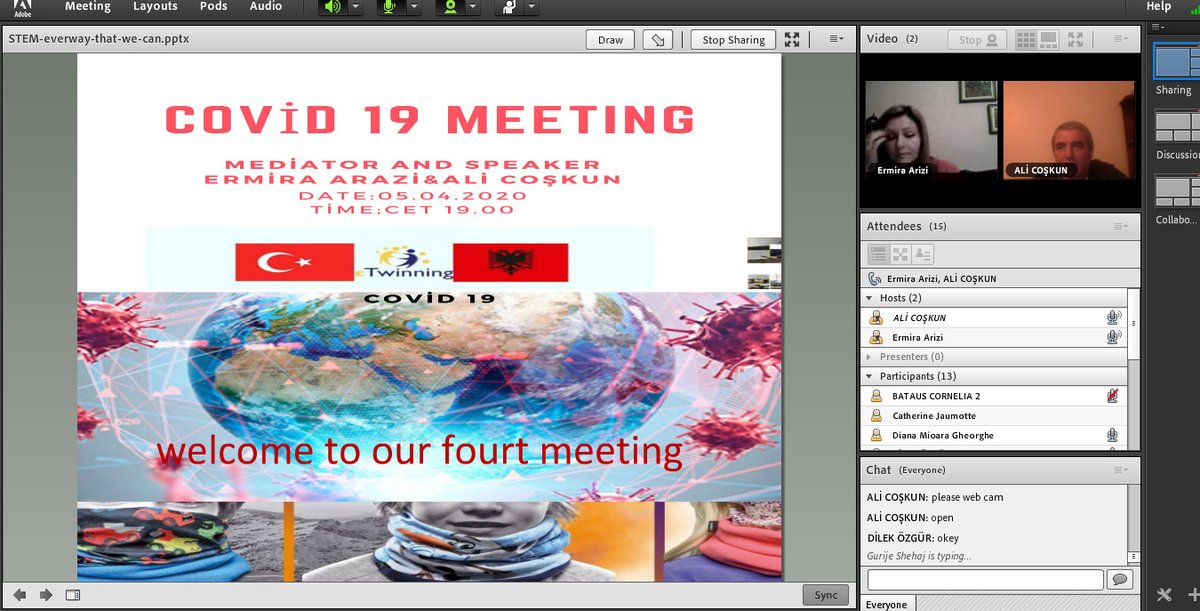Viewport: 1200px width, 611px height.
Task: Toggle the webcam button in top bar
Action: (452, 7)
